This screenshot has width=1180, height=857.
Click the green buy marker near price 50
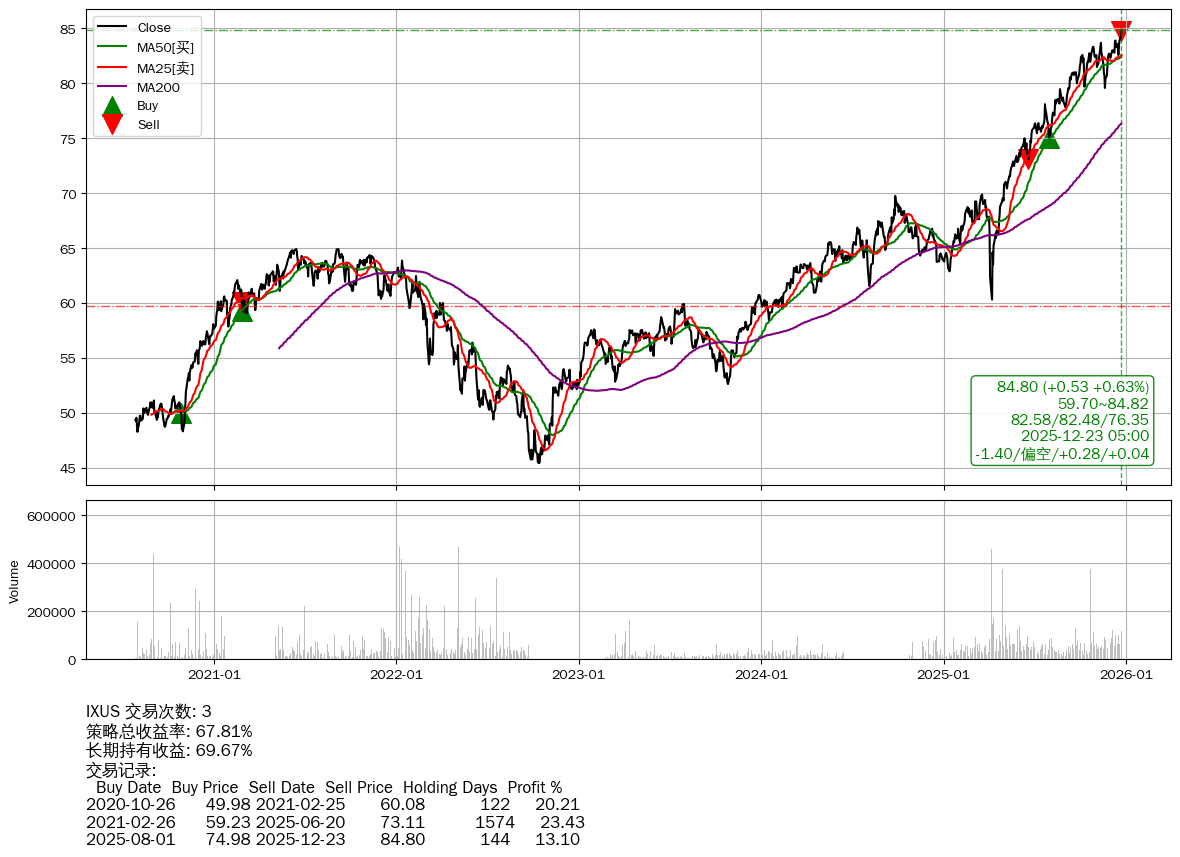tap(181, 414)
